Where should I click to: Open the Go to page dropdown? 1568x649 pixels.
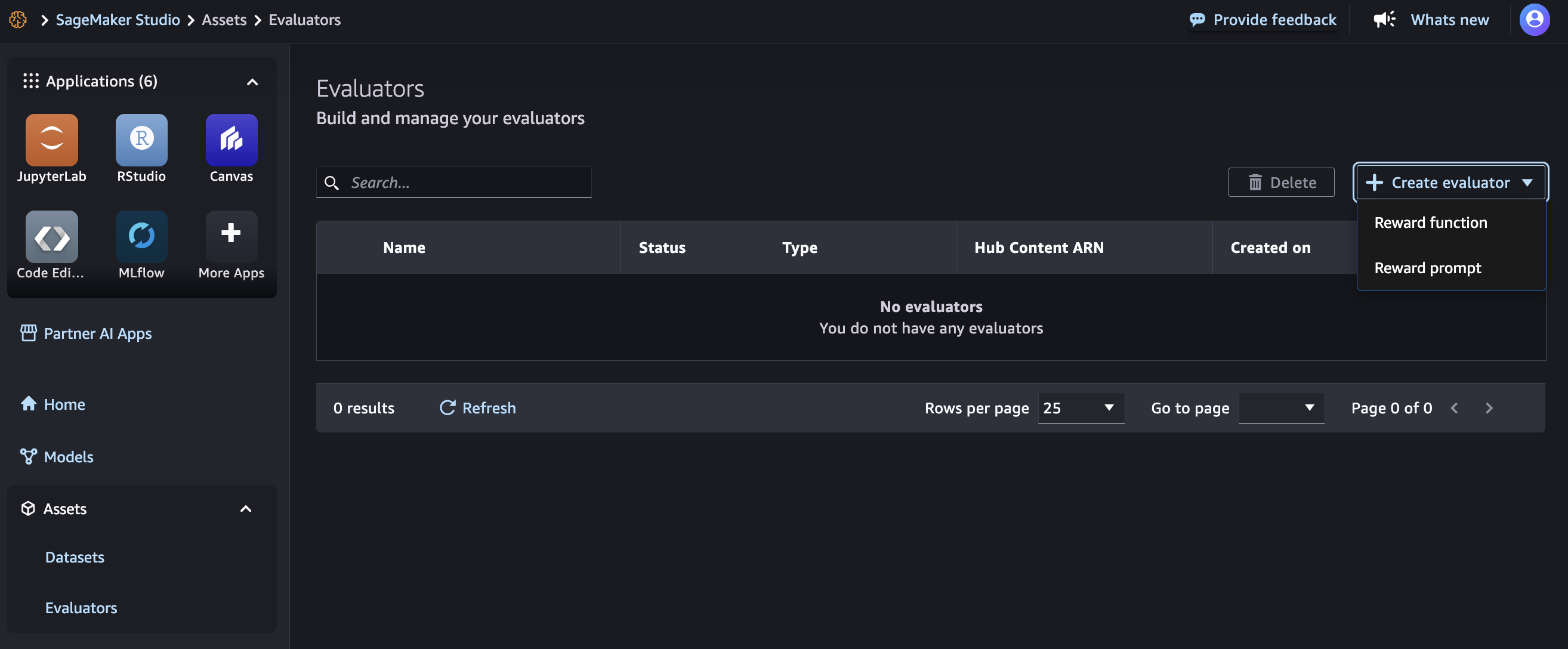click(x=1281, y=408)
